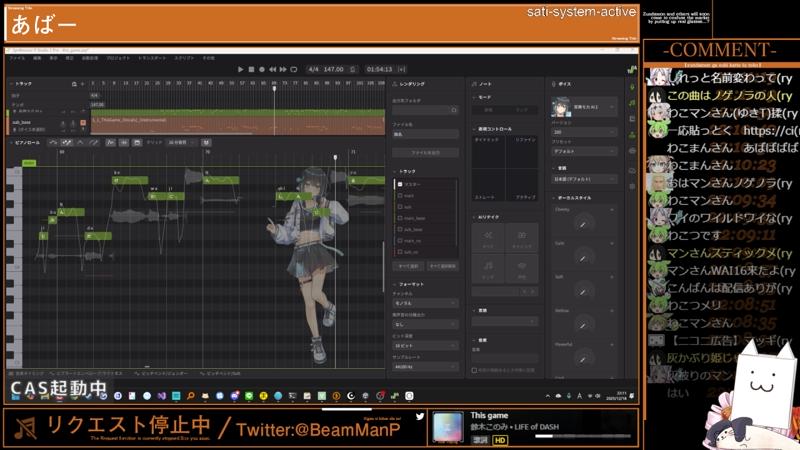Show hidden system tray icons chevron
Screen dimensions: 800x450
coord(547,396)
